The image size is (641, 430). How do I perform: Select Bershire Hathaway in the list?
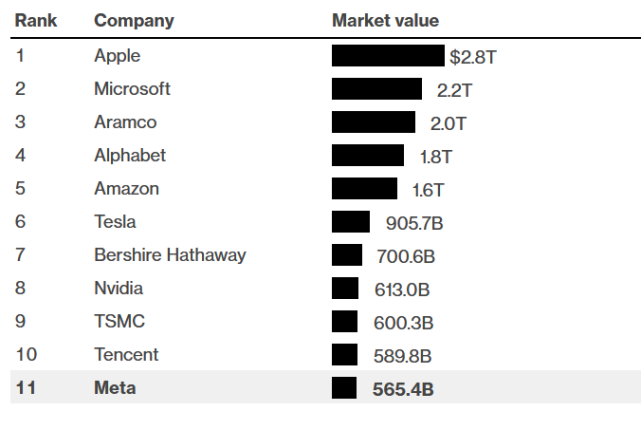[x=170, y=255]
